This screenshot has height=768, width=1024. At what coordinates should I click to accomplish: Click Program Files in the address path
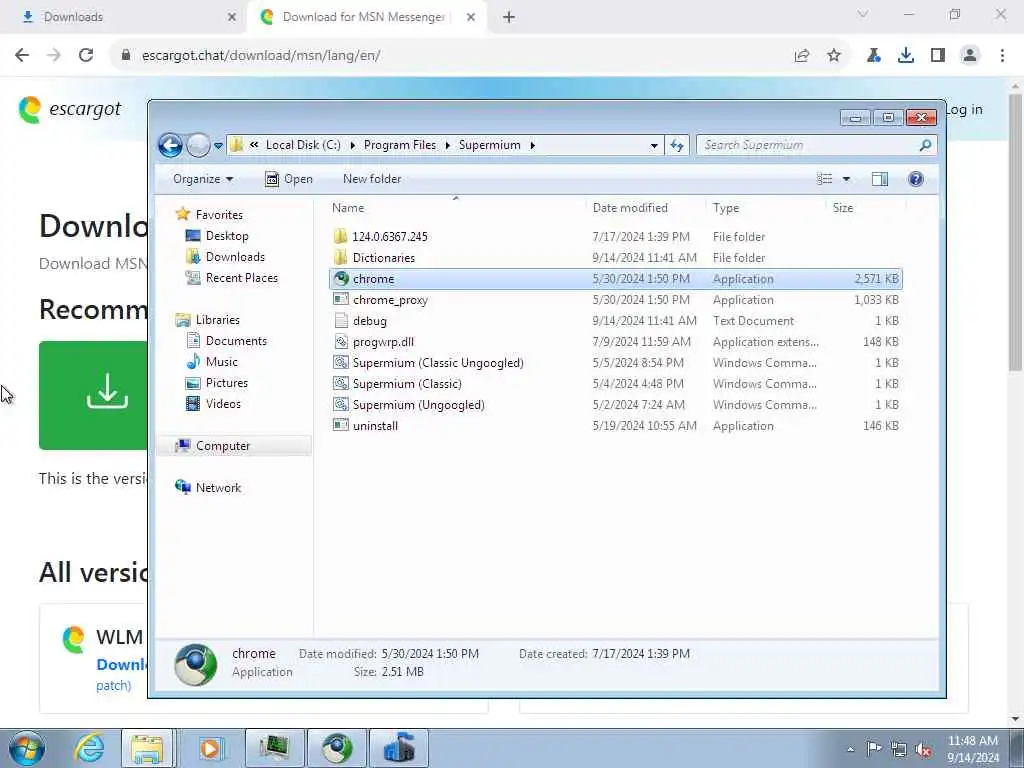click(400, 145)
